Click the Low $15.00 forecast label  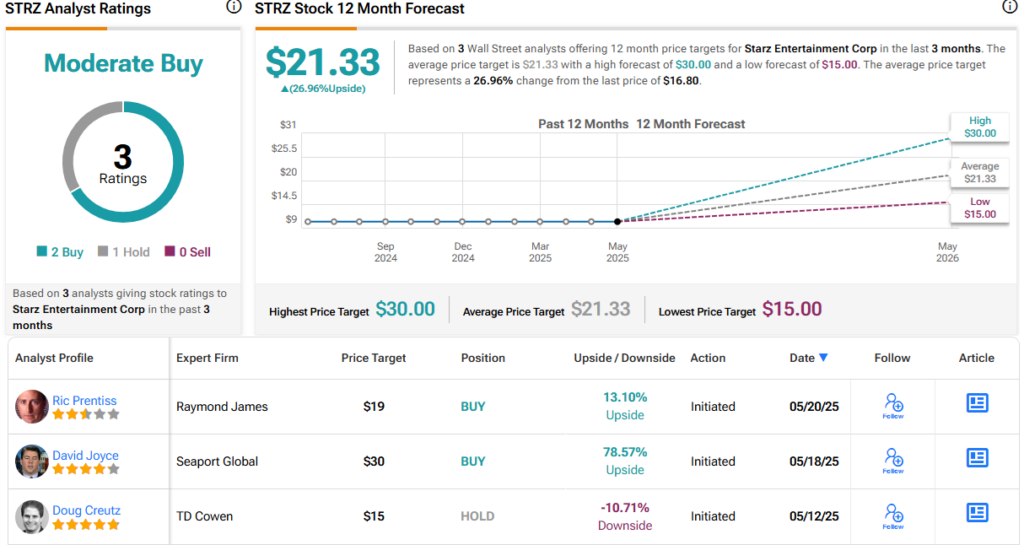979,208
